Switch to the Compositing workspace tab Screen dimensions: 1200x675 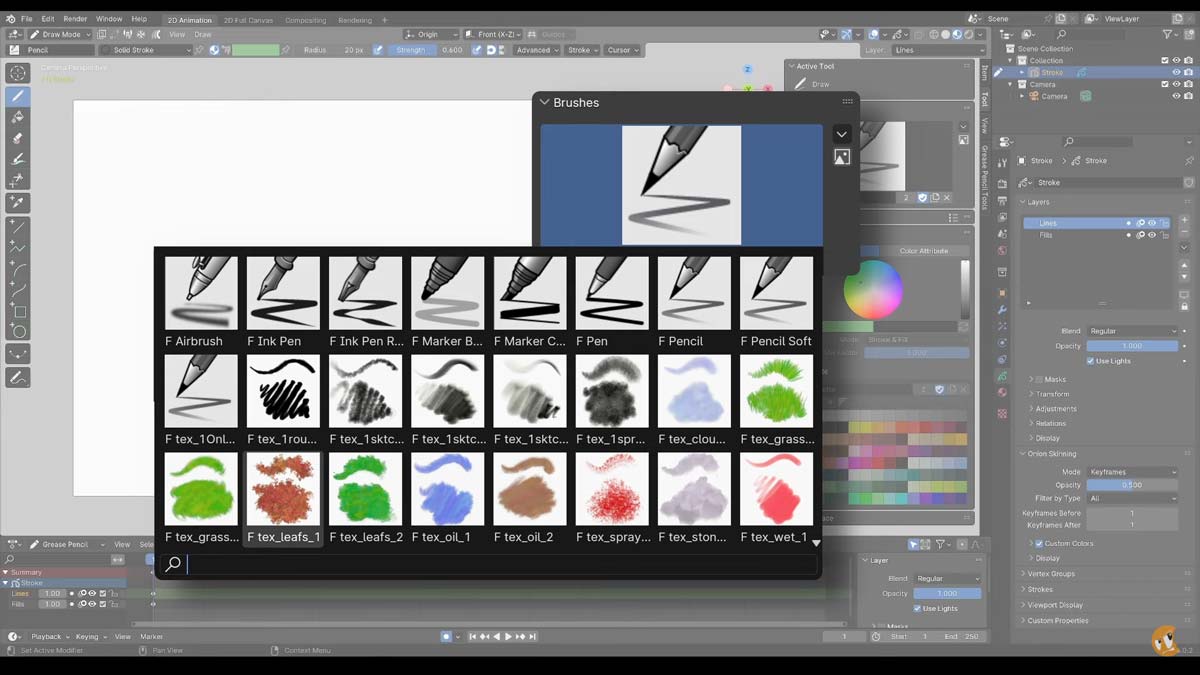click(305, 18)
